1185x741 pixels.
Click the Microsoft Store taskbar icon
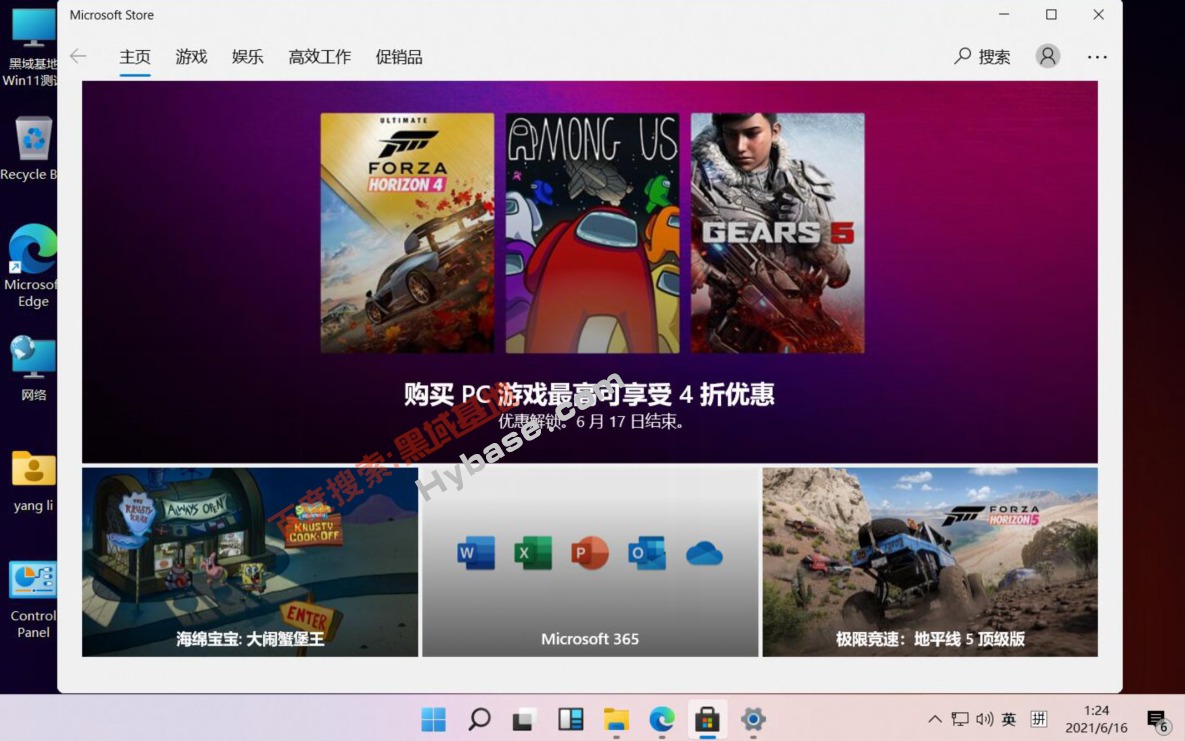coord(707,719)
